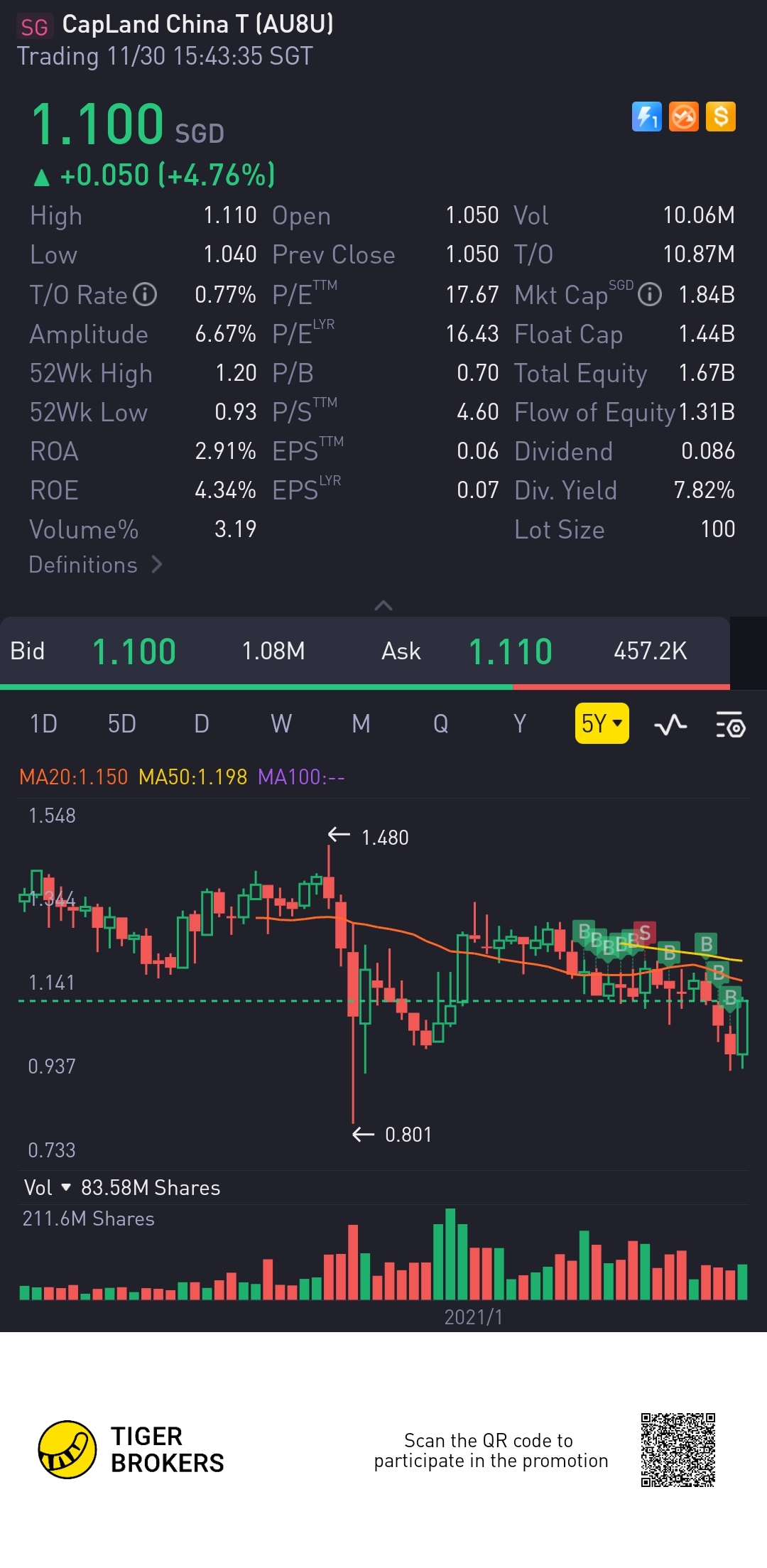
Task: Tap the T/O Rate info icon
Action: 145,294
